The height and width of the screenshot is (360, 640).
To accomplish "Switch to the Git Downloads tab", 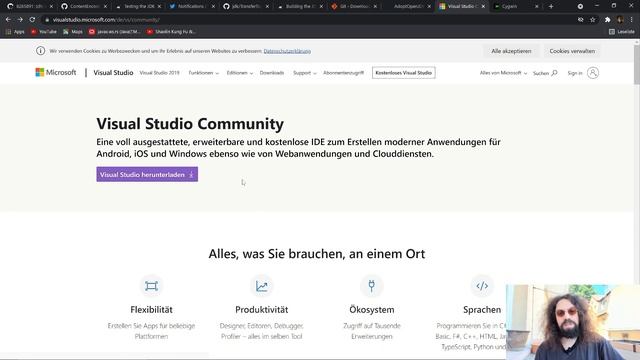I will tap(353, 7).
